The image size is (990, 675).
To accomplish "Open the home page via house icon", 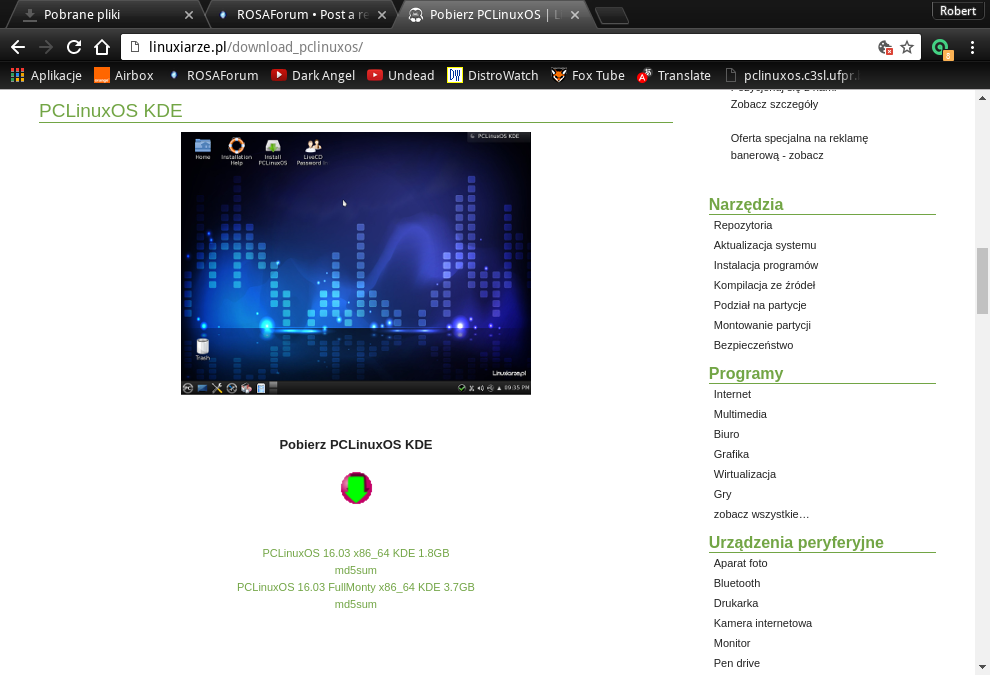I will pyautogui.click(x=102, y=47).
